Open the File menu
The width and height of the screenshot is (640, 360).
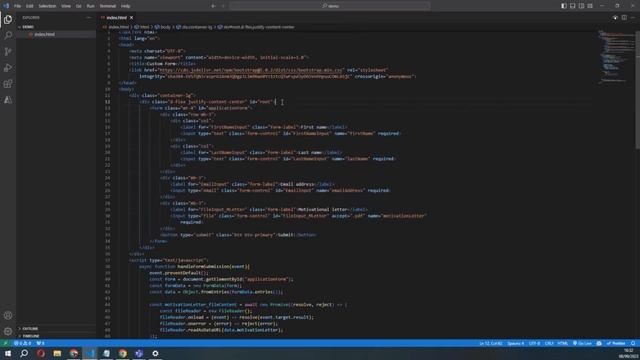(x=18, y=6)
